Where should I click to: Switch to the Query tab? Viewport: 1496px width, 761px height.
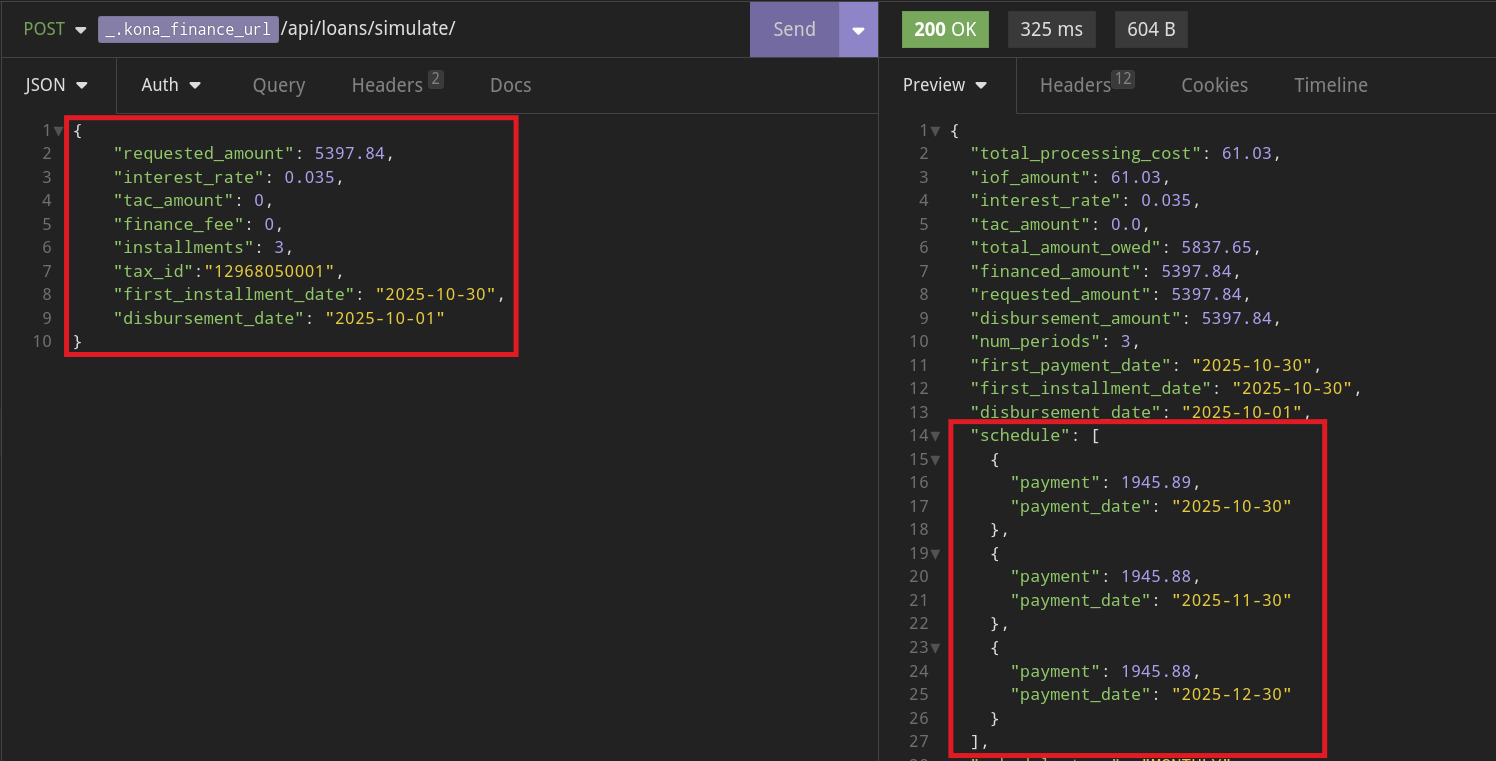[x=279, y=85]
